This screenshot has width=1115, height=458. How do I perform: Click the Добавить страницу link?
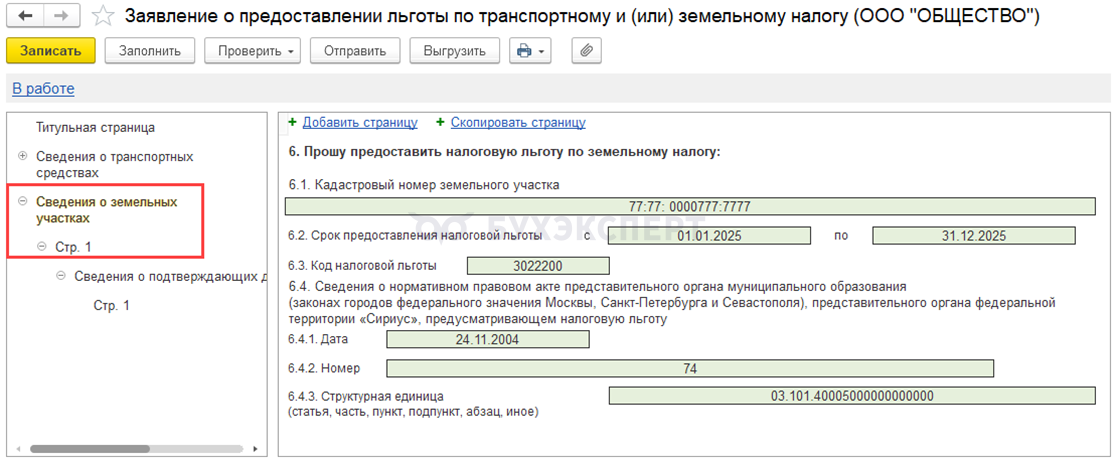360,123
